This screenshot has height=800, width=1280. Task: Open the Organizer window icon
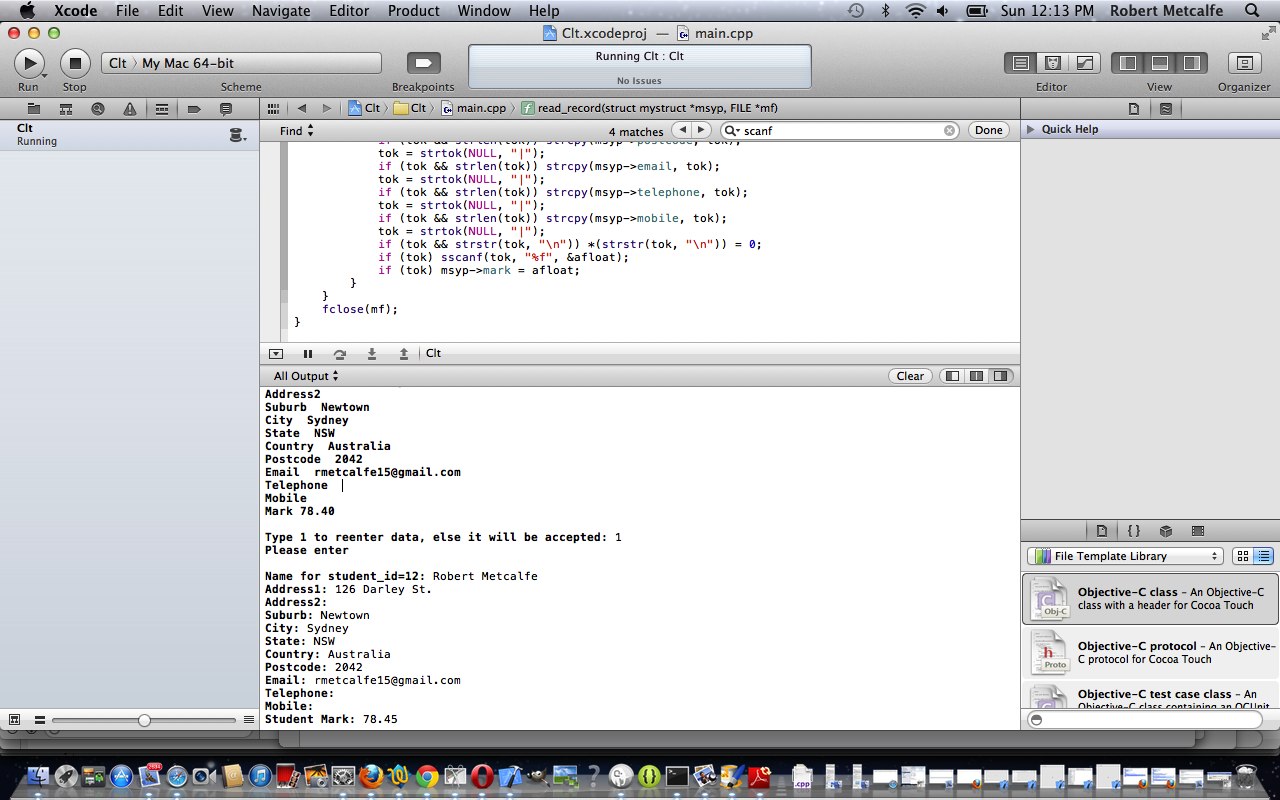(x=1244, y=63)
